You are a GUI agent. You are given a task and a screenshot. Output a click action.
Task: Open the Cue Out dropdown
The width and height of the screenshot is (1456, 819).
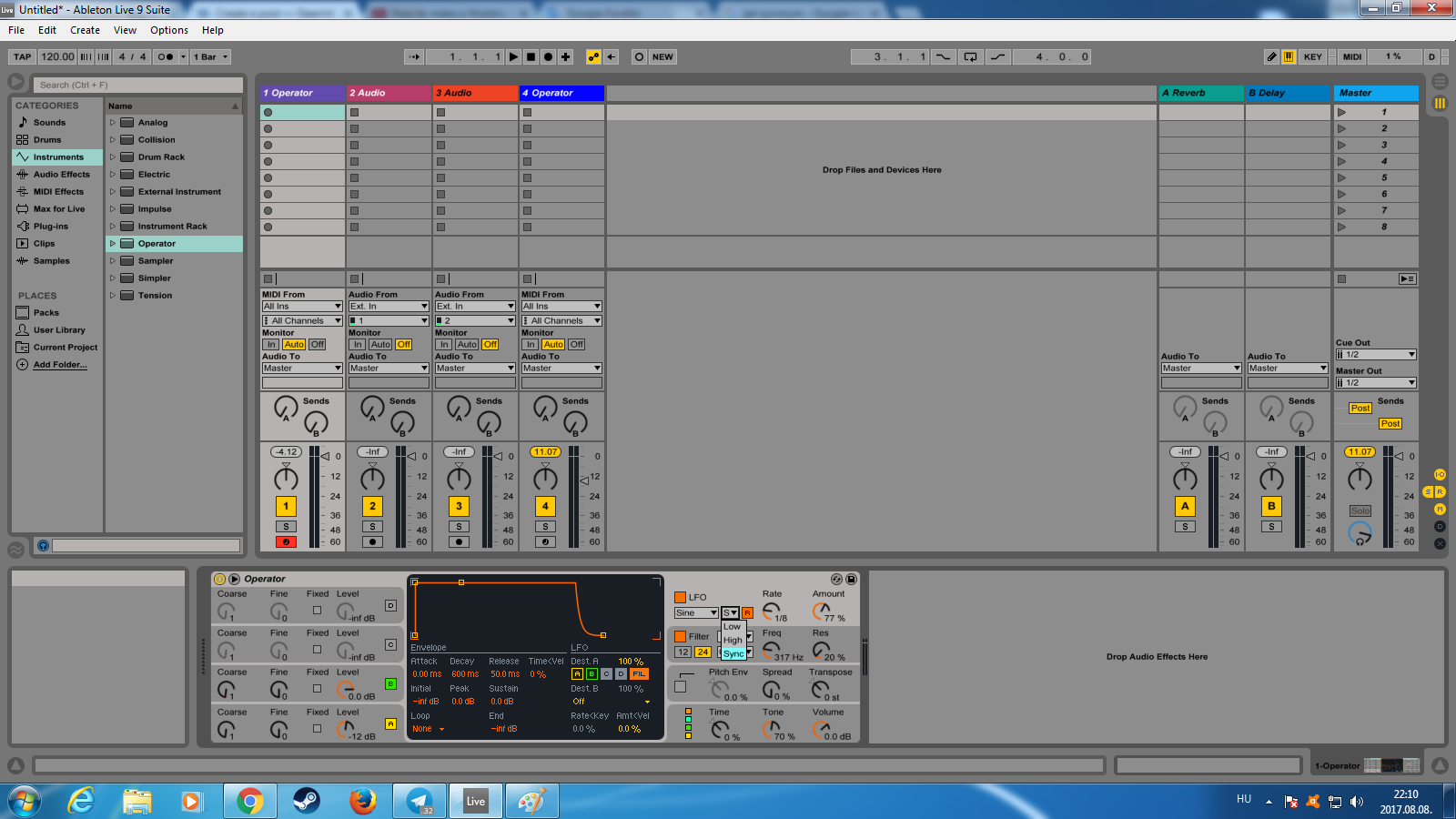click(x=1376, y=355)
